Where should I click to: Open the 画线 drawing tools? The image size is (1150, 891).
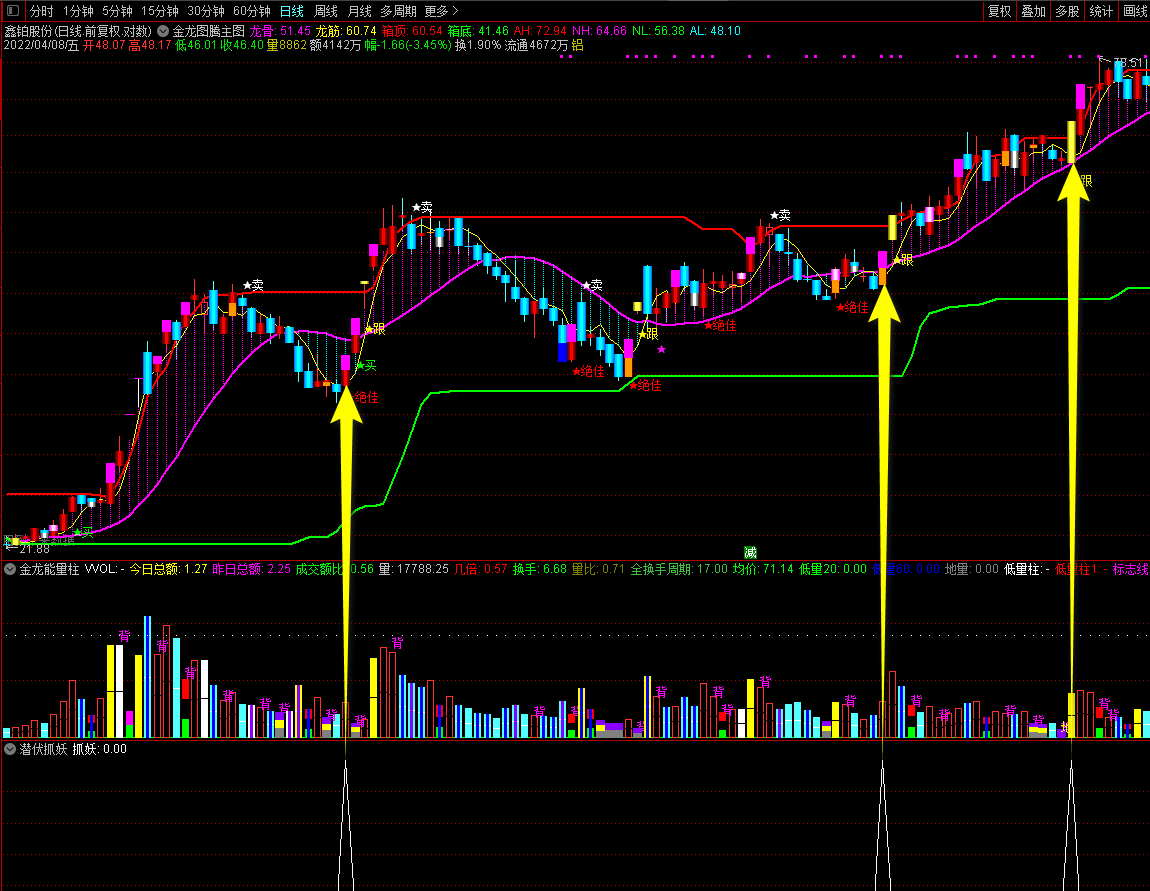(x=1135, y=11)
